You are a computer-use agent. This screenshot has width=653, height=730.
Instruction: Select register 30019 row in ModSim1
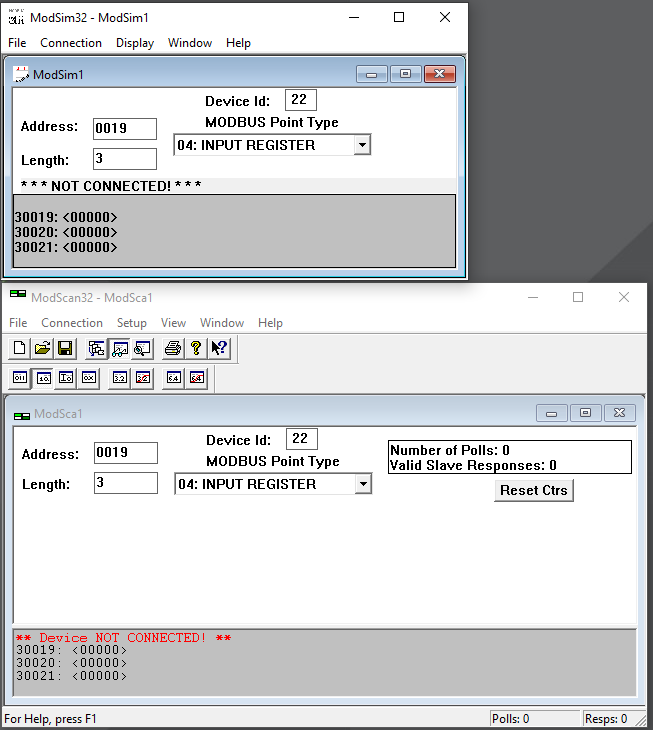click(x=66, y=217)
